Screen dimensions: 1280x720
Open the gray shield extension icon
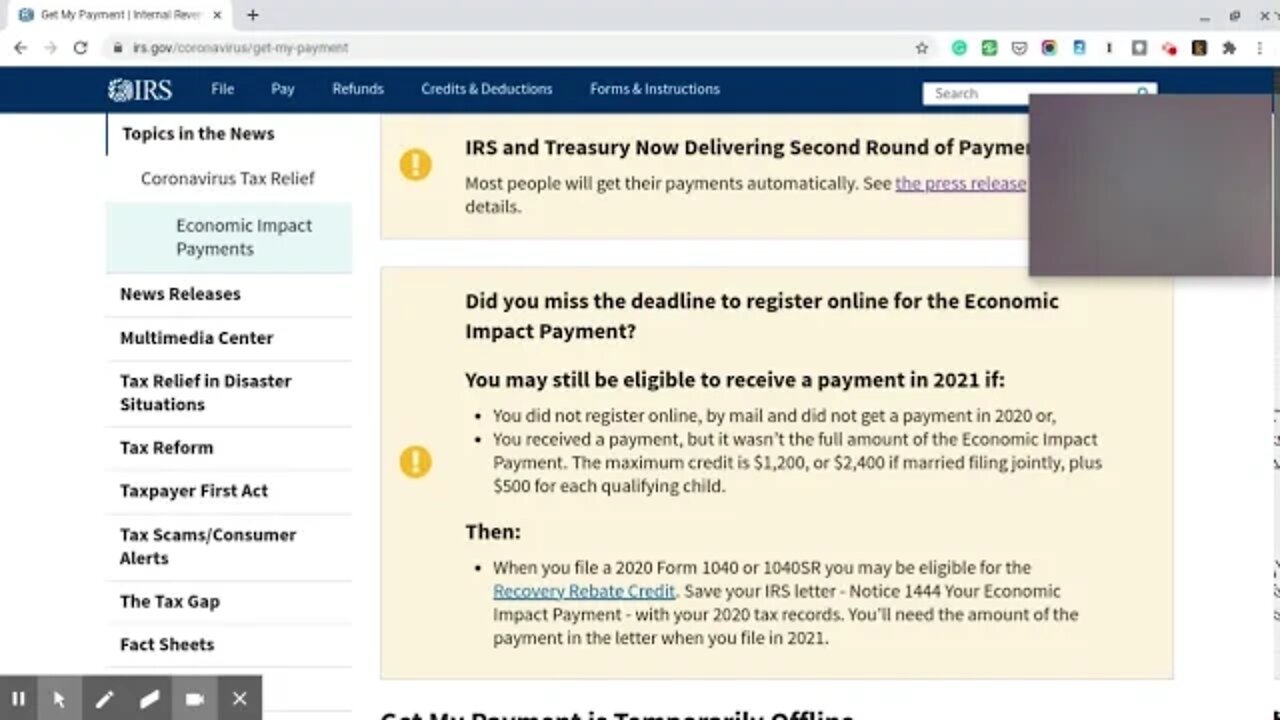[x=1139, y=47]
